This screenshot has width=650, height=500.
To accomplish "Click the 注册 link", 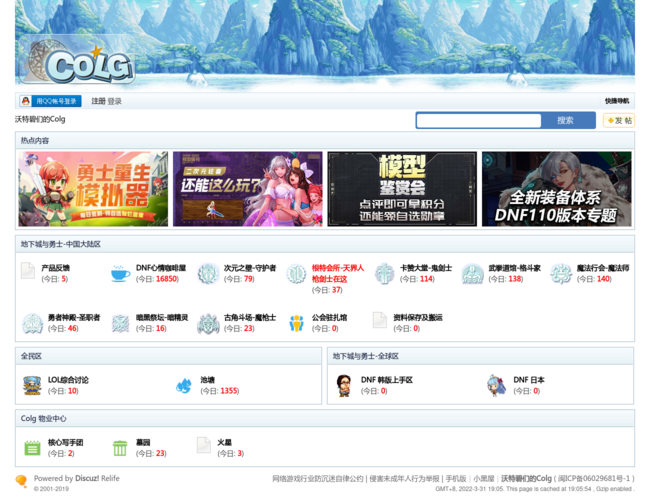I will (x=99, y=101).
